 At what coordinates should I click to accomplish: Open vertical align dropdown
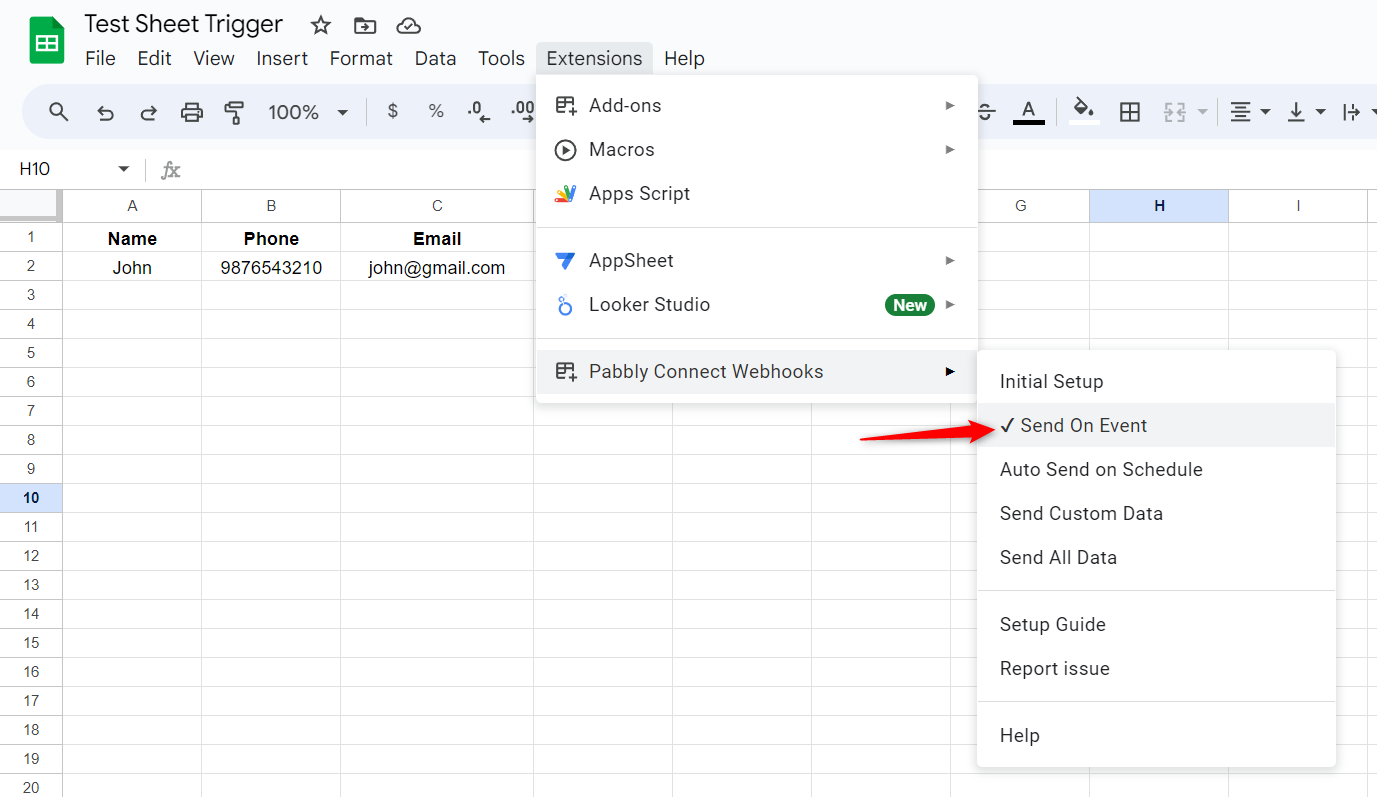tap(1306, 112)
